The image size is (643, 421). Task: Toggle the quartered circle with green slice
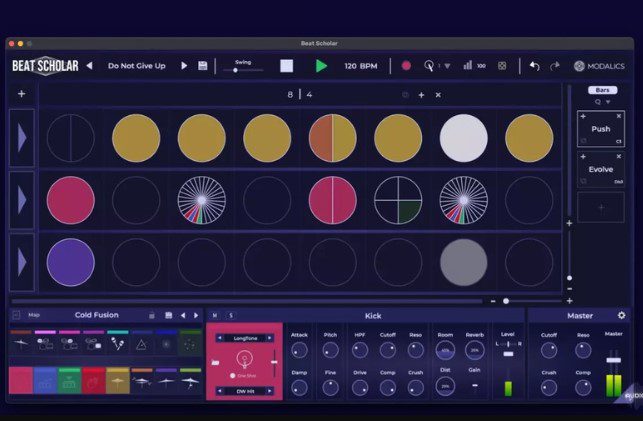tap(398, 200)
